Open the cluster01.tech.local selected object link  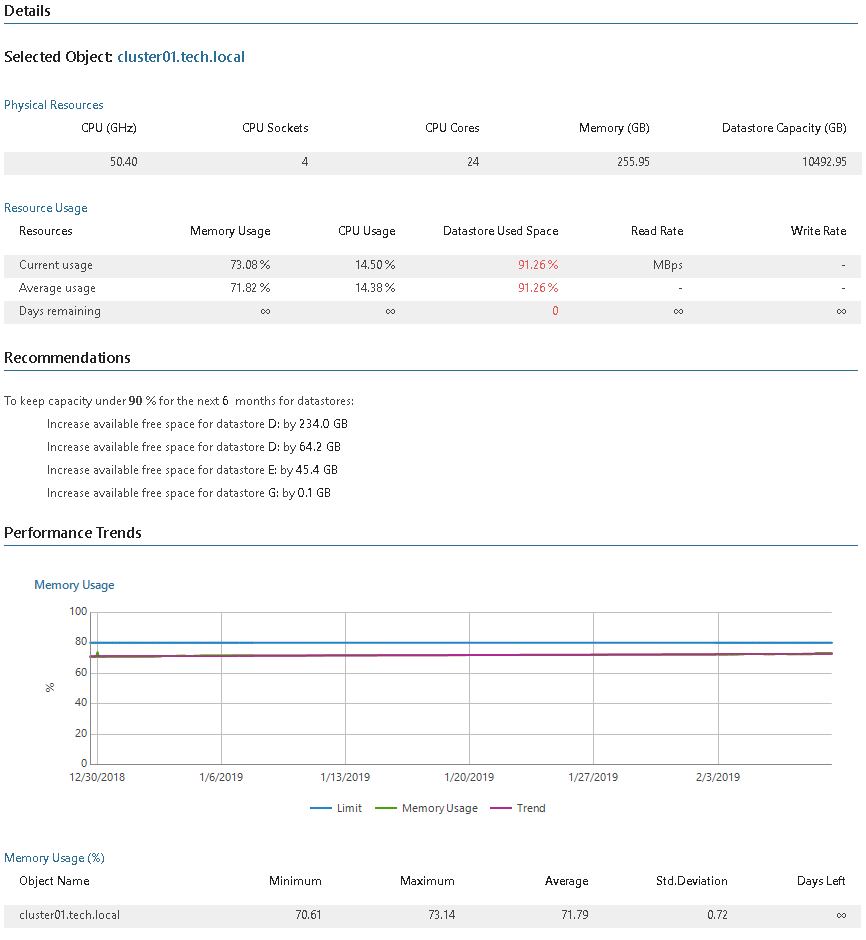(x=181, y=57)
